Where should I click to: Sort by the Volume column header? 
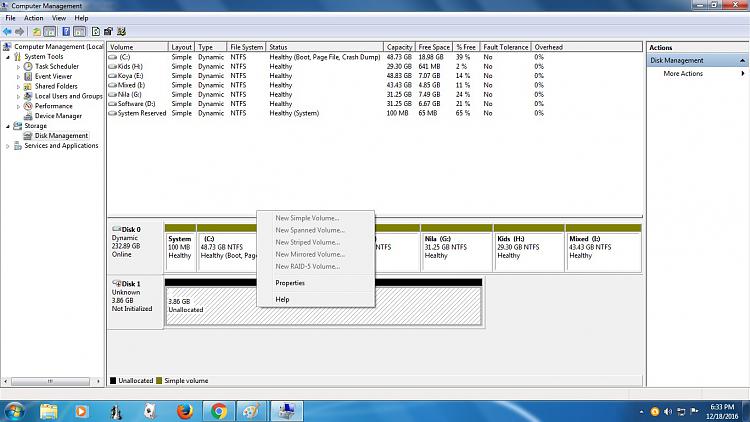pos(138,47)
